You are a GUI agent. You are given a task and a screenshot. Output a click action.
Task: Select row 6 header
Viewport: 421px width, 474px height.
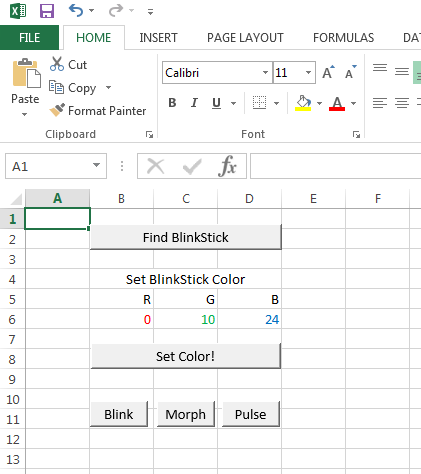[x=12, y=319]
